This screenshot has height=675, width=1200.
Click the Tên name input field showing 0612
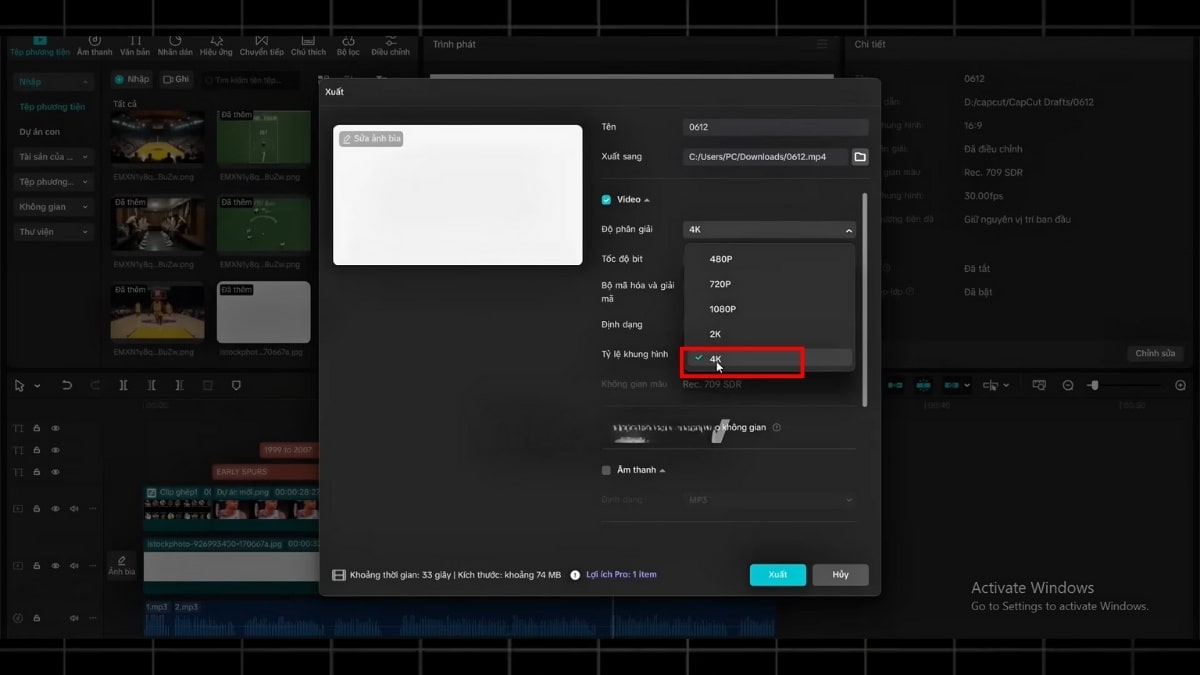(x=775, y=126)
